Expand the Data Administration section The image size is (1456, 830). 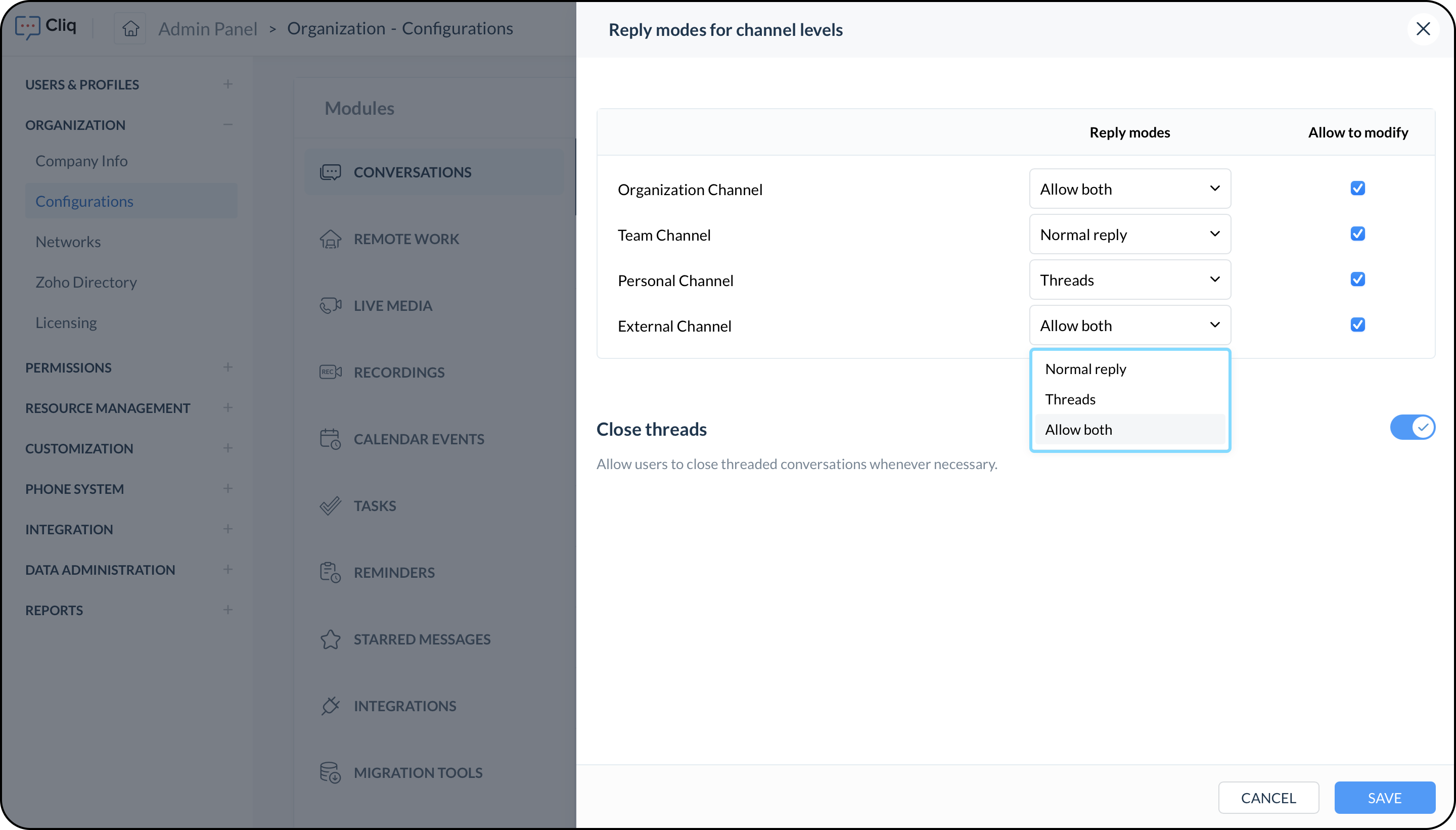click(227, 570)
